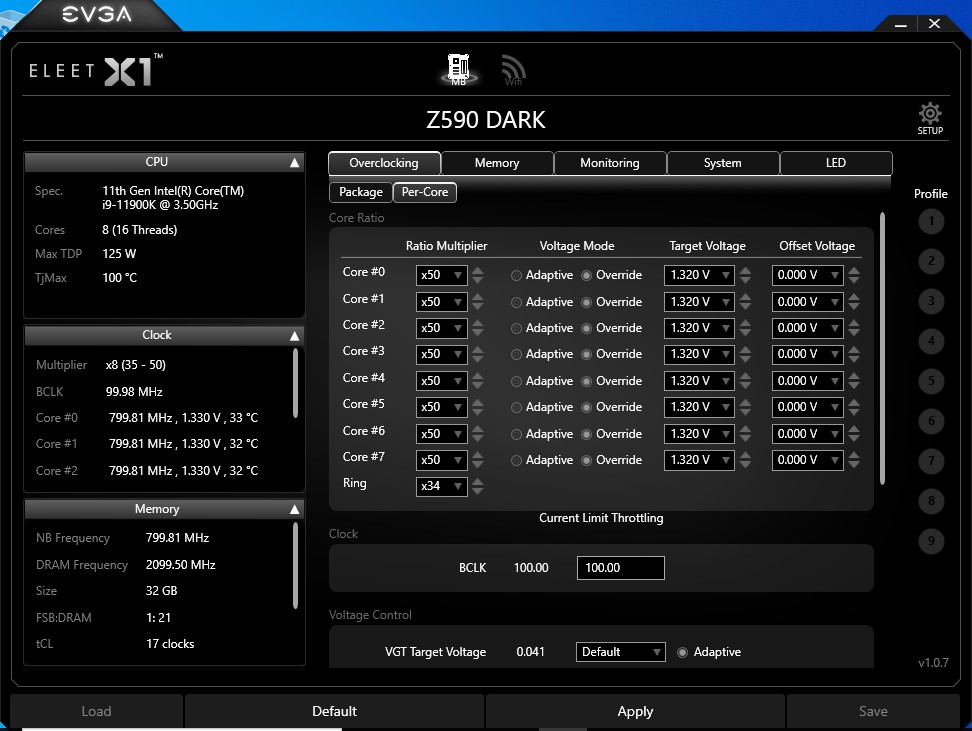Switch to the System tab
The image size is (972, 731).
[723, 163]
